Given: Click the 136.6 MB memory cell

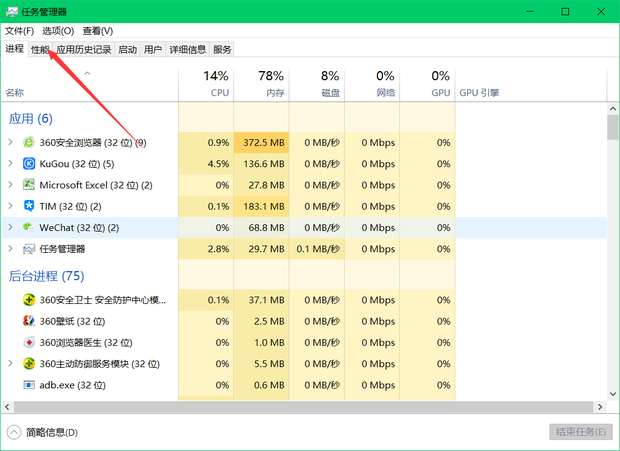Looking at the screenshot, I should [261, 164].
